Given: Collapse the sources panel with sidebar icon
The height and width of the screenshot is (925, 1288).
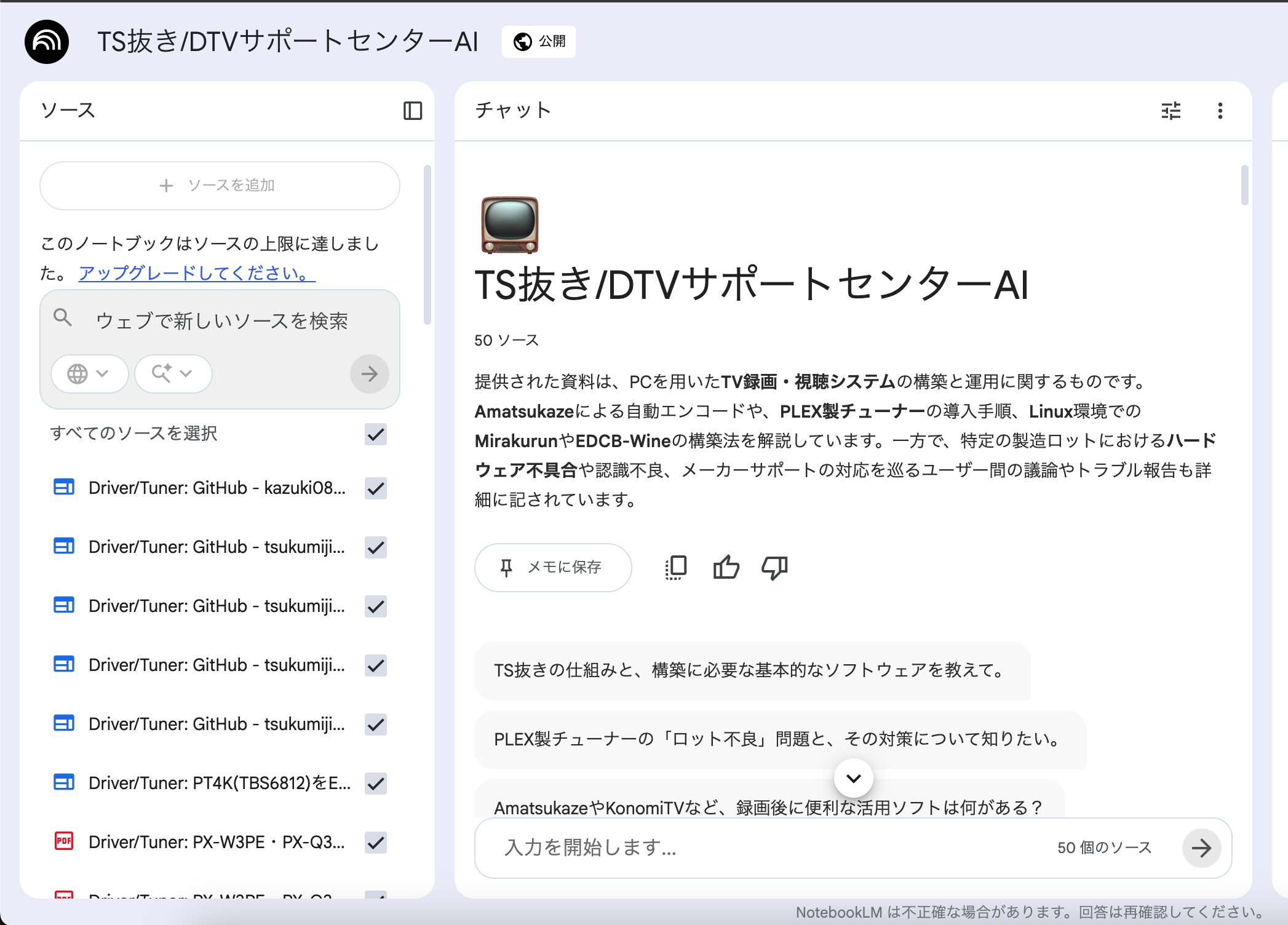Looking at the screenshot, I should [412, 111].
